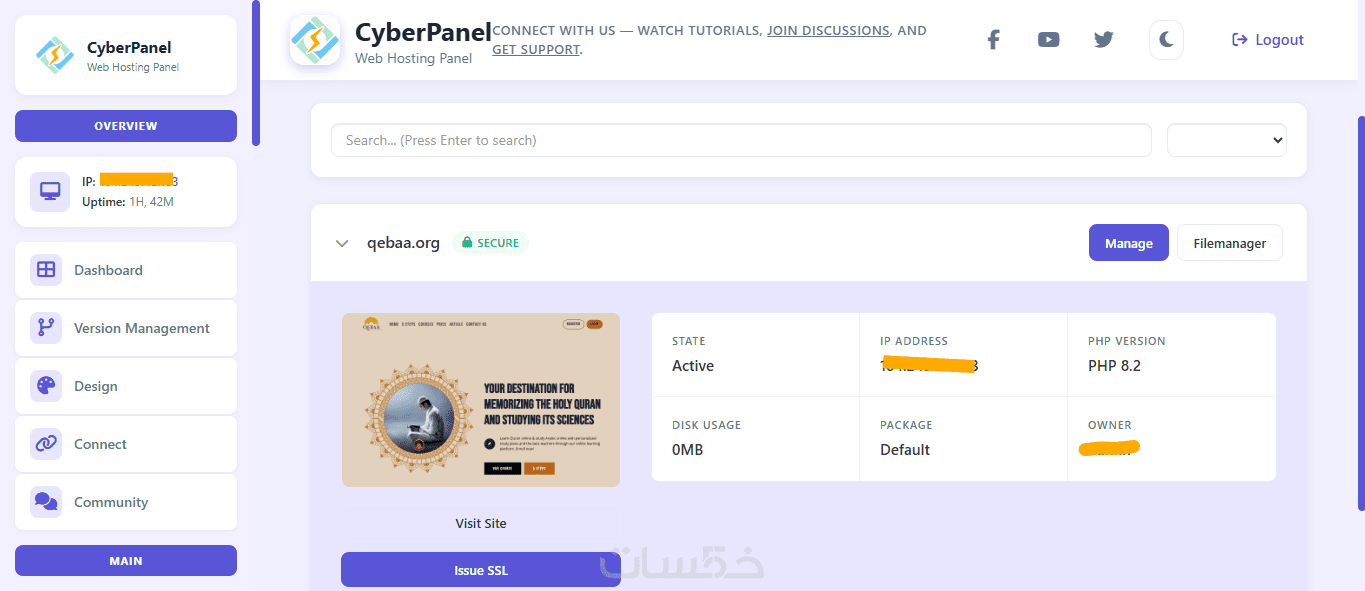
Task: Open Filemanager for qebaa.org
Action: pyautogui.click(x=1229, y=243)
